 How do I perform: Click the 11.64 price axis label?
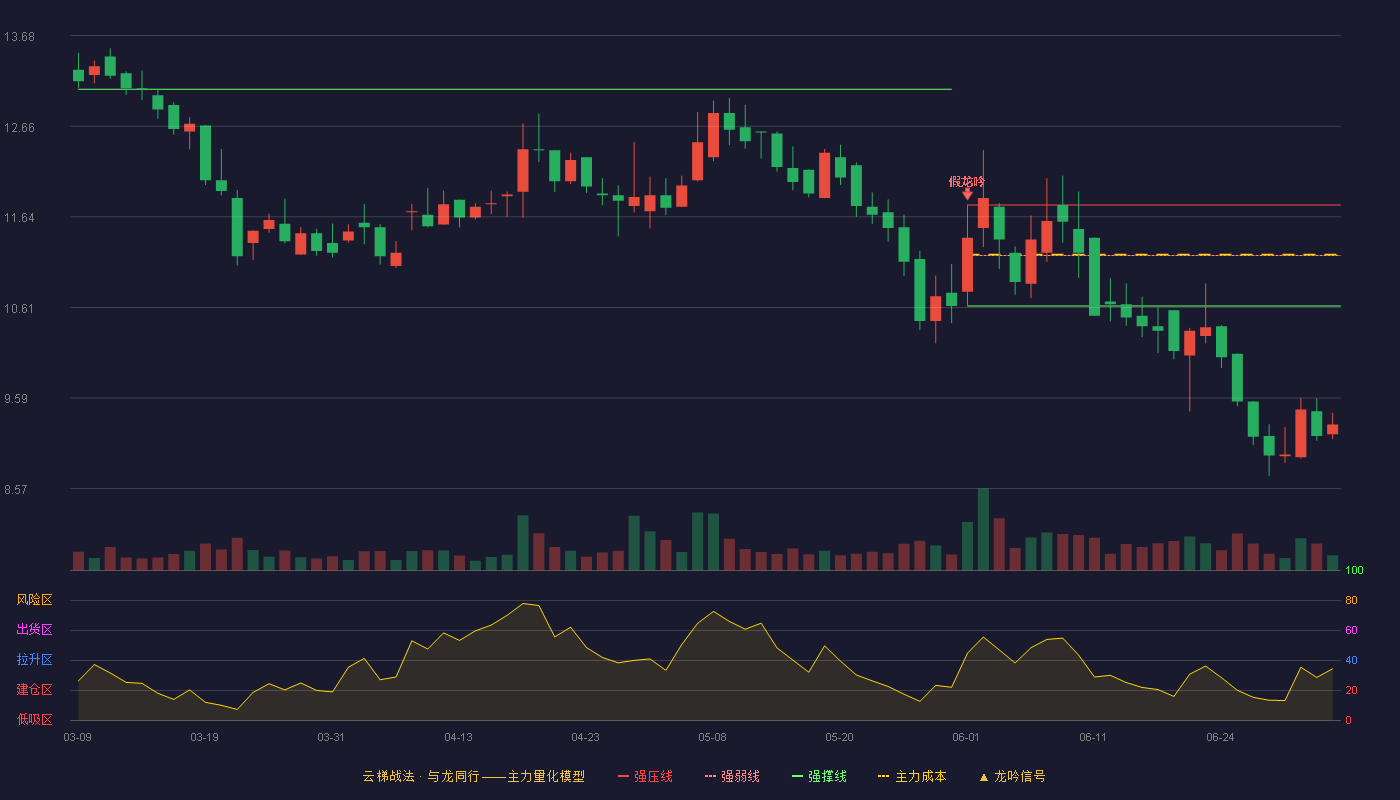19,218
